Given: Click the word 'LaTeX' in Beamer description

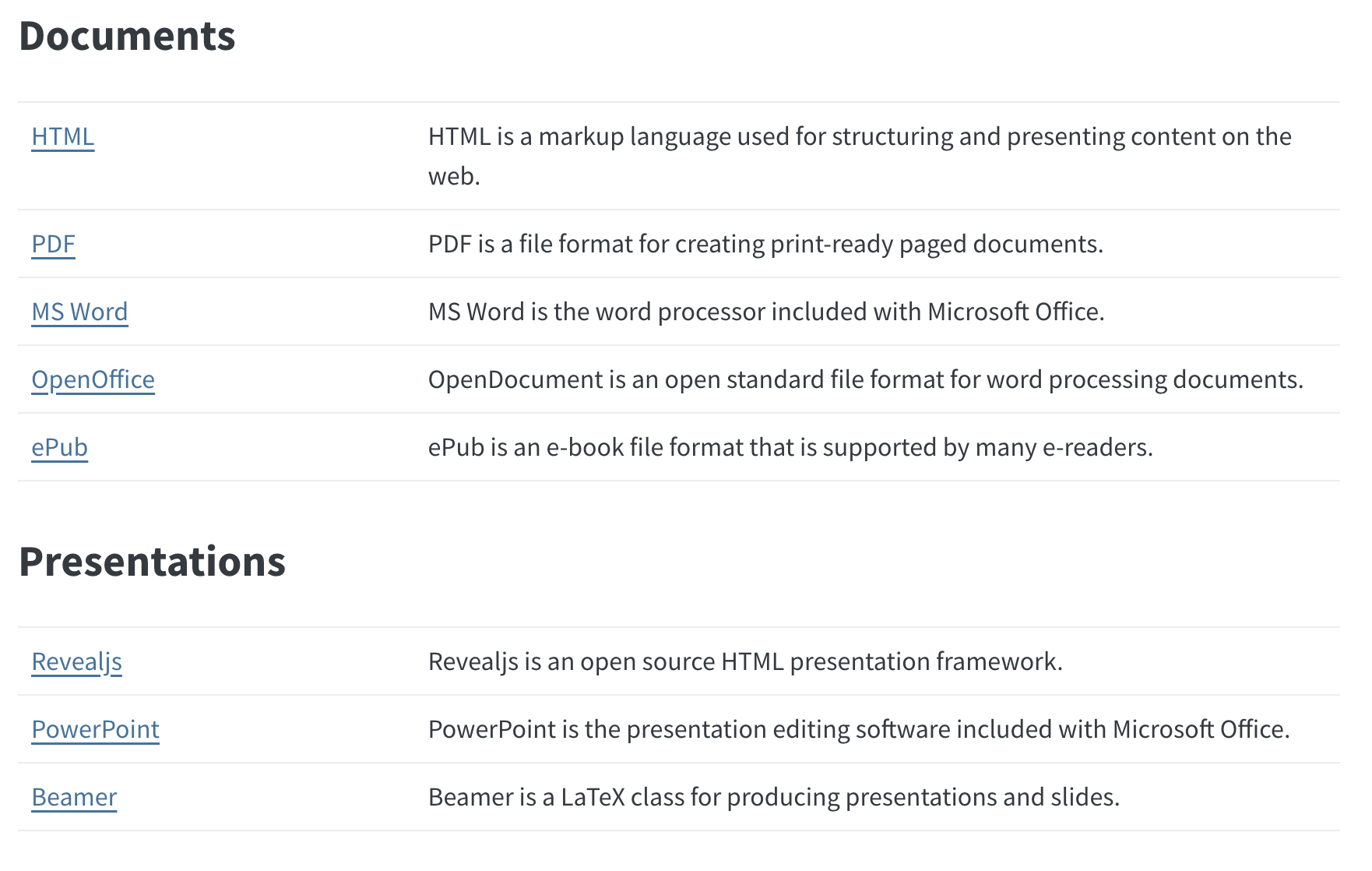Looking at the screenshot, I should (x=593, y=797).
